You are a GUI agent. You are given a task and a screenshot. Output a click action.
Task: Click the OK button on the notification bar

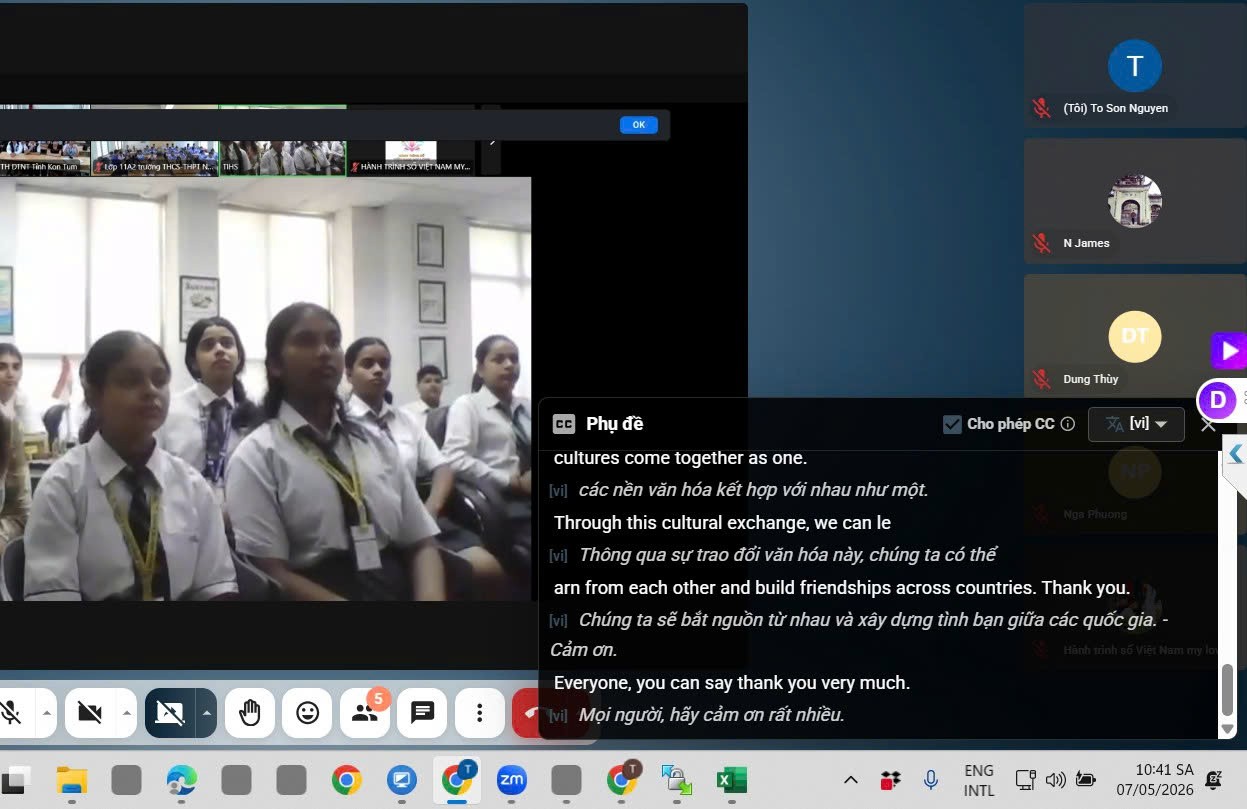pos(638,125)
